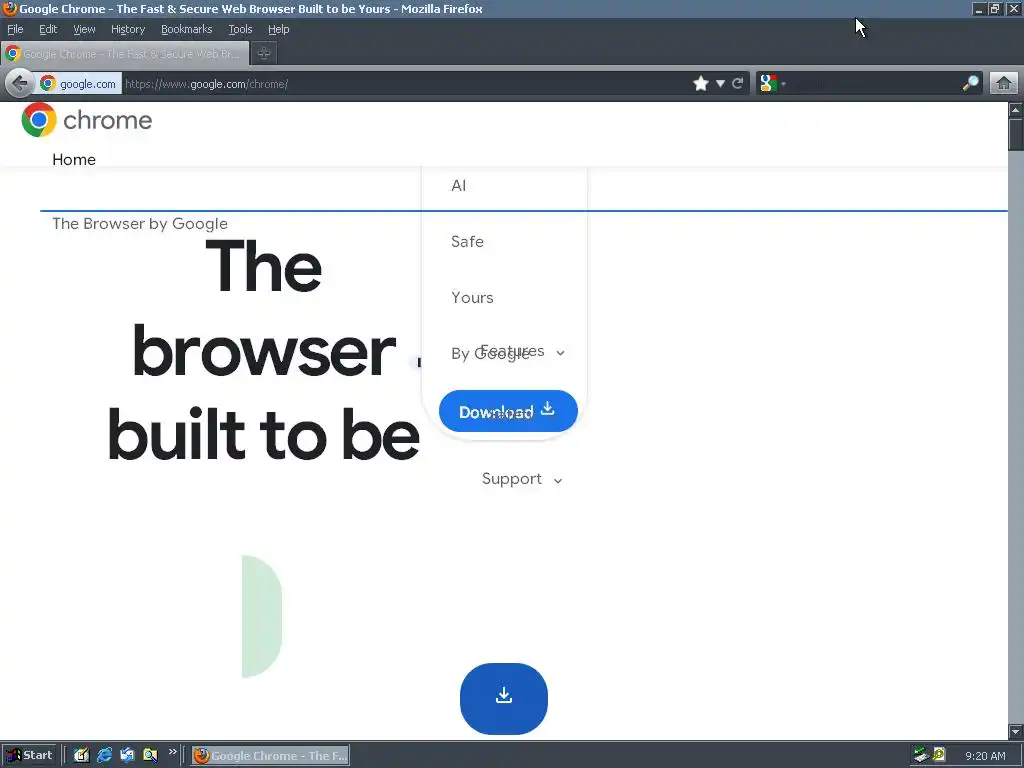Viewport: 1024px width, 768px height.
Task: Expand the quick launch overflow chevron
Action: (172, 752)
